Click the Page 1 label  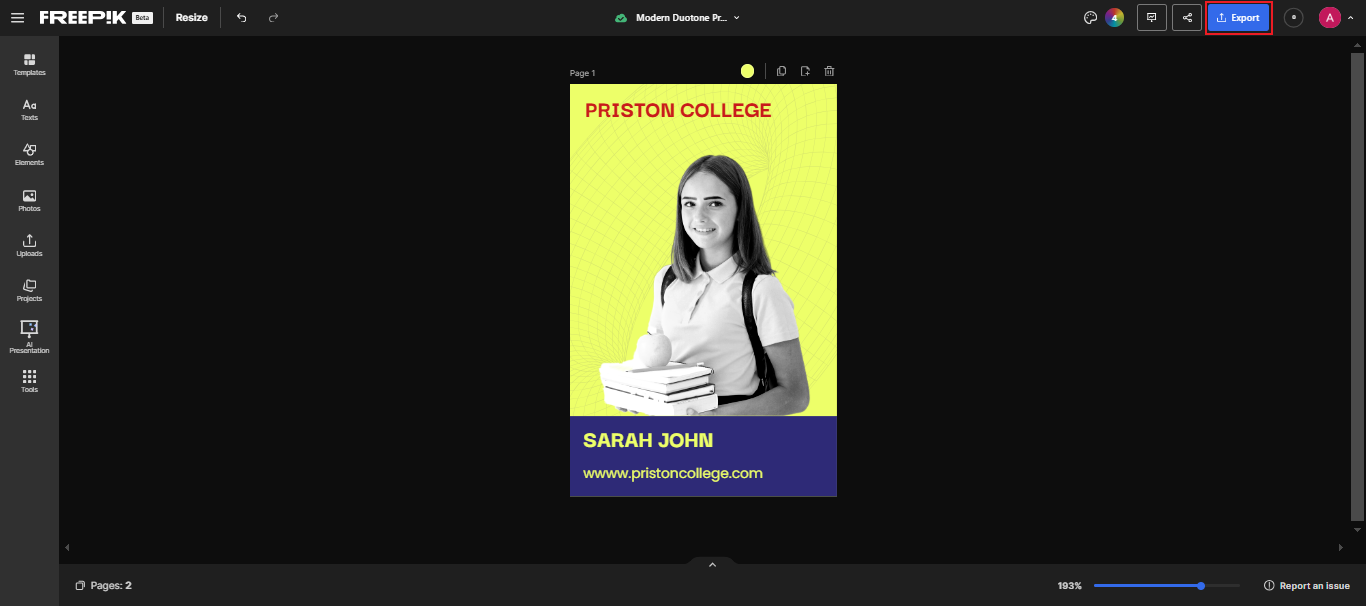point(583,73)
